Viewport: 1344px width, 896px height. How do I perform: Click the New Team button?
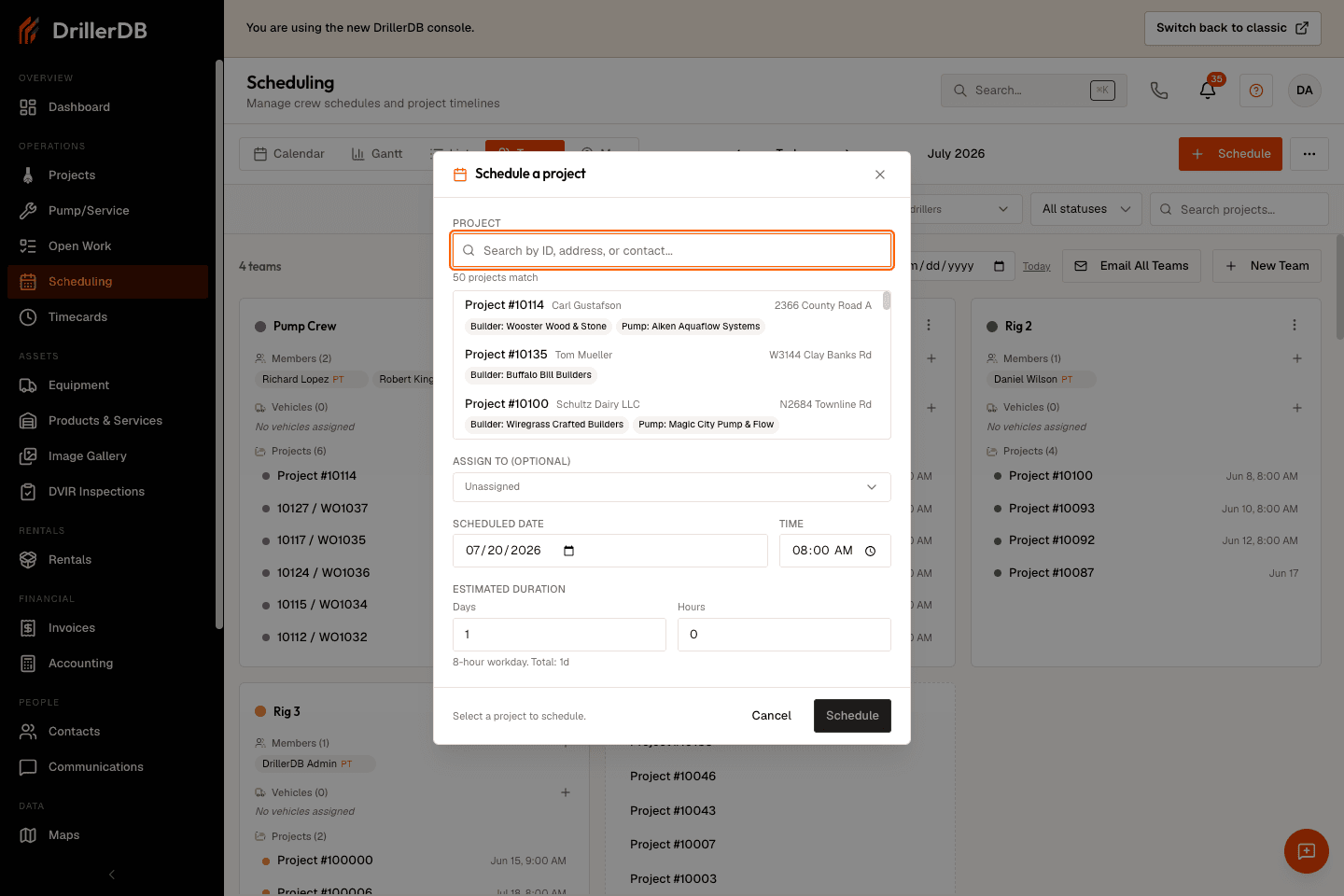pyautogui.click(x=1267, y=266)
